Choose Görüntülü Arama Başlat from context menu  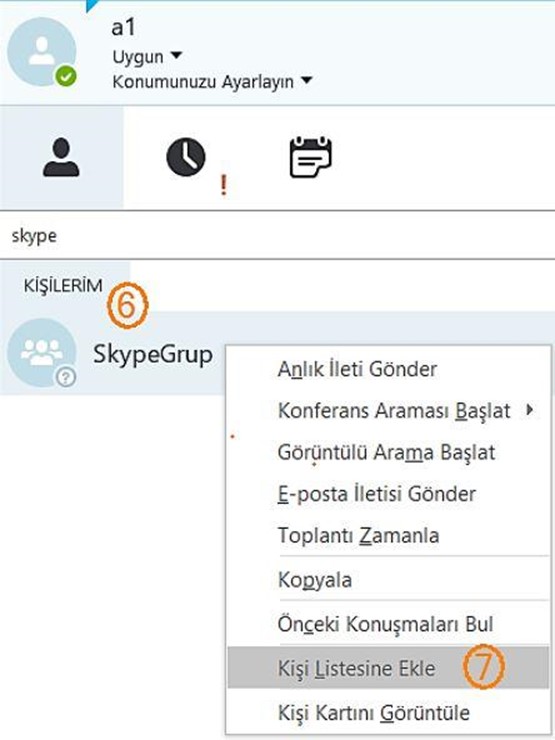coord(388,452)
